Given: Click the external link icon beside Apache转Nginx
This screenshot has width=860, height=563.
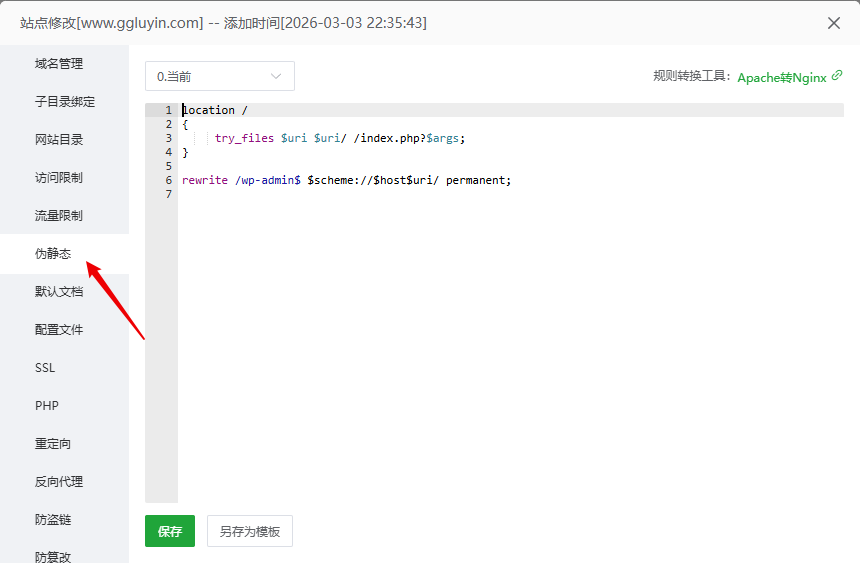Looking at the screenshot, I should click(837, 76).
